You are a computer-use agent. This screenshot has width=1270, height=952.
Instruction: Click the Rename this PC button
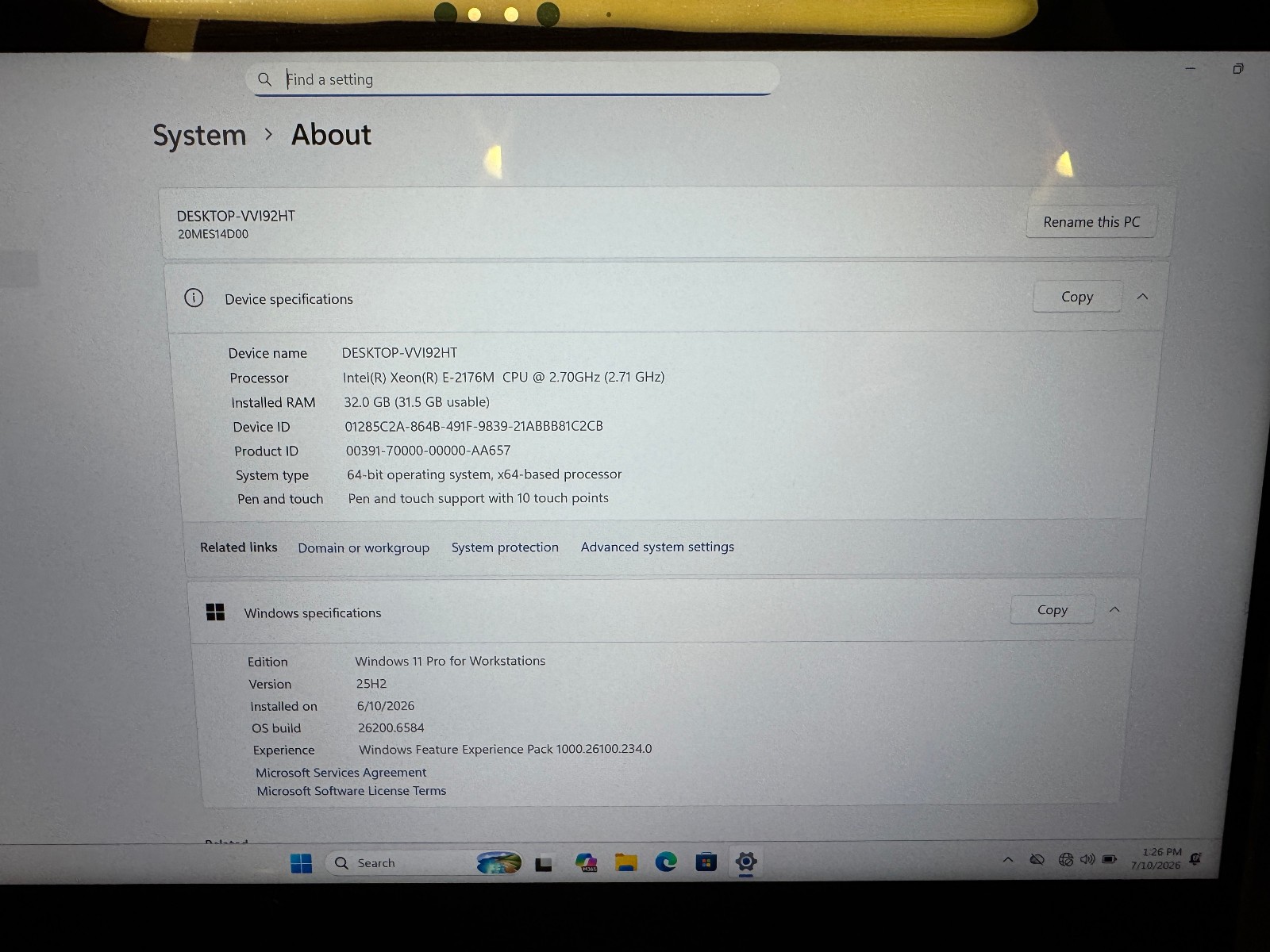(x=1091, y=222)
